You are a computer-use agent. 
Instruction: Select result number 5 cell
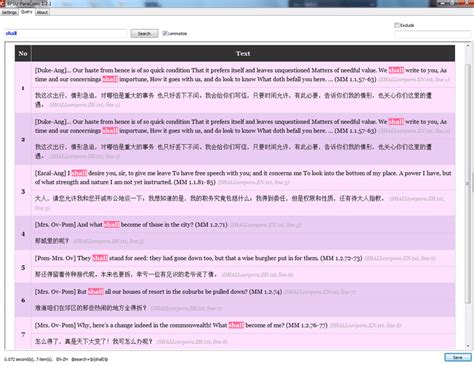point(23,267)
